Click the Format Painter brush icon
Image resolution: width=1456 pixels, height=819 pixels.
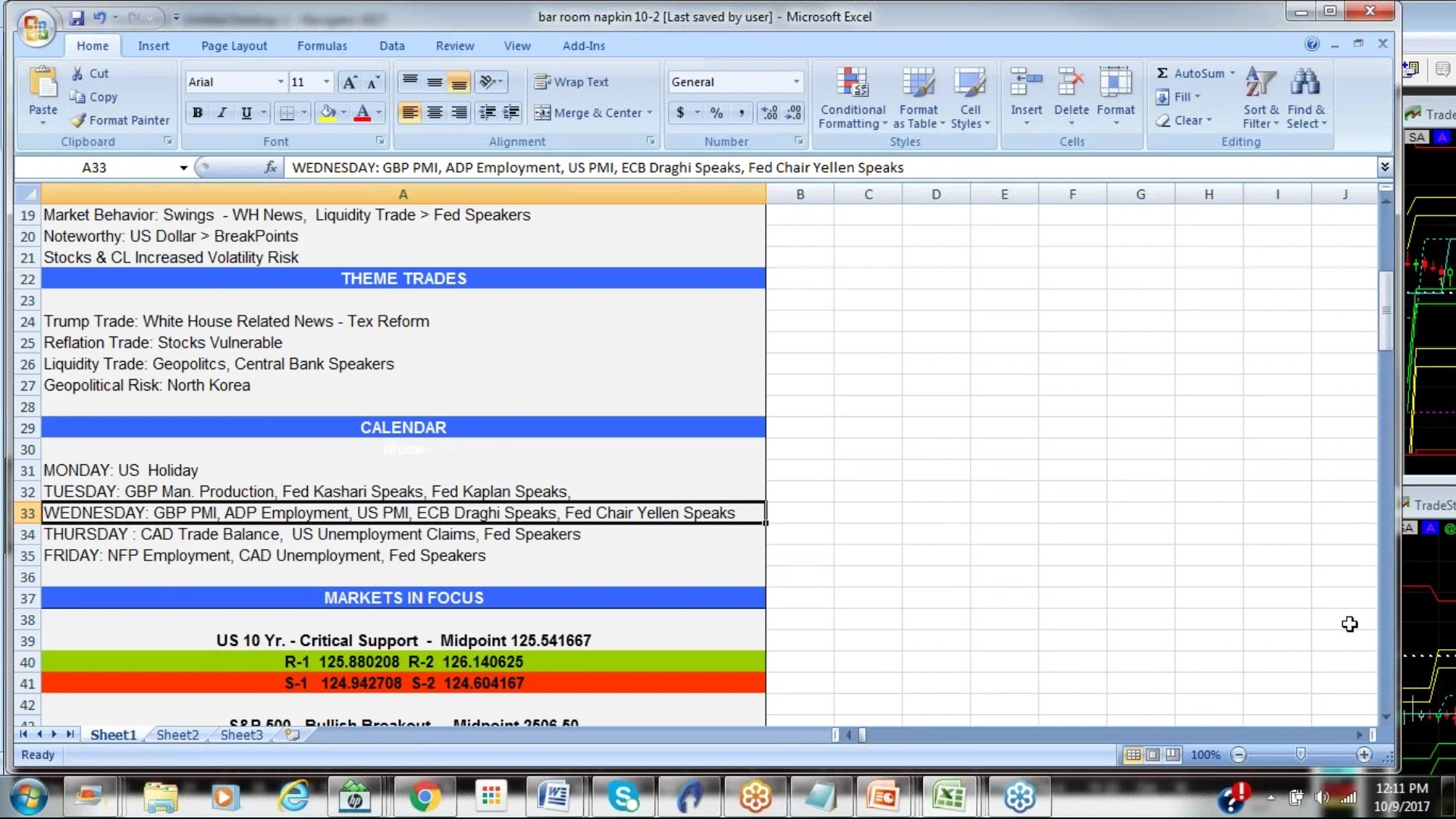point(78,121)
